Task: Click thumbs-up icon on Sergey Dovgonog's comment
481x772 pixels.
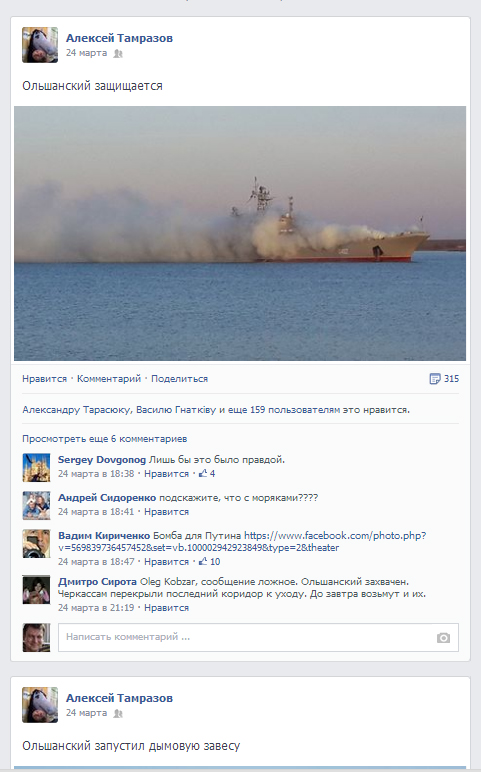Action: tap(202, 474)
